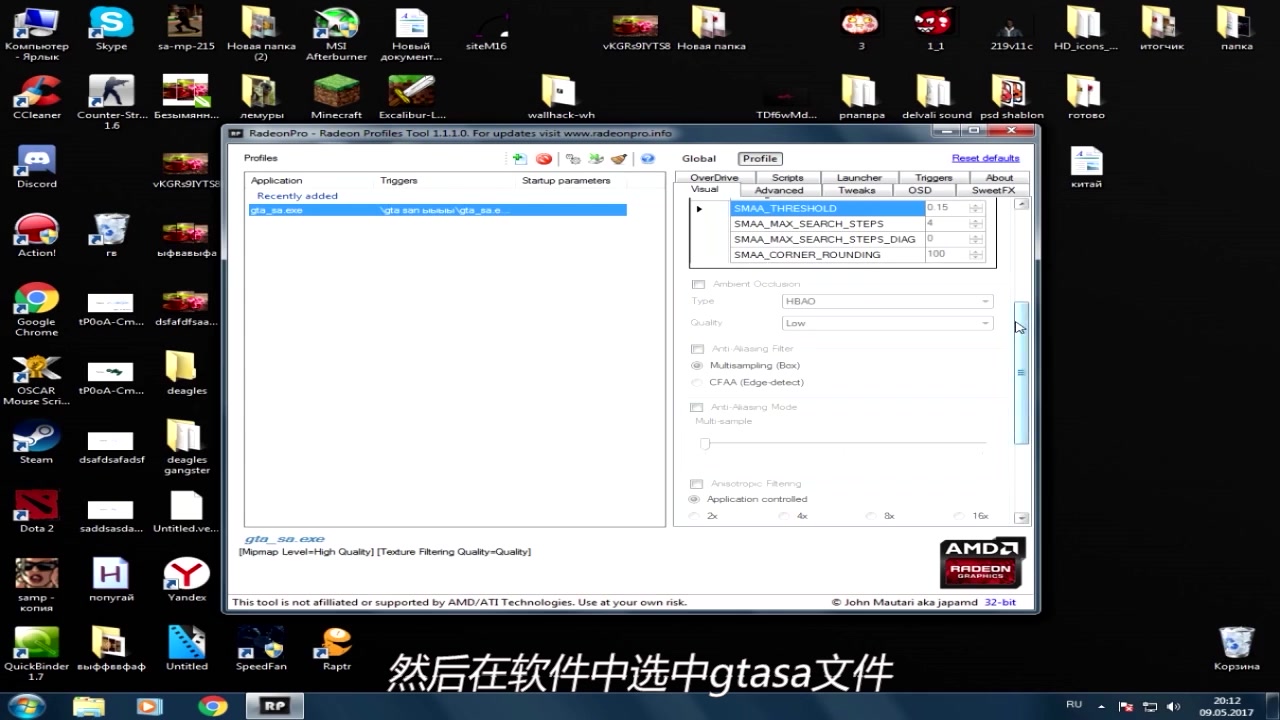Select the 4x anisotropic option
Image resolution: width=1280 pixels, height=720 pixels.
pyautogui.click(x=785, y=516)
